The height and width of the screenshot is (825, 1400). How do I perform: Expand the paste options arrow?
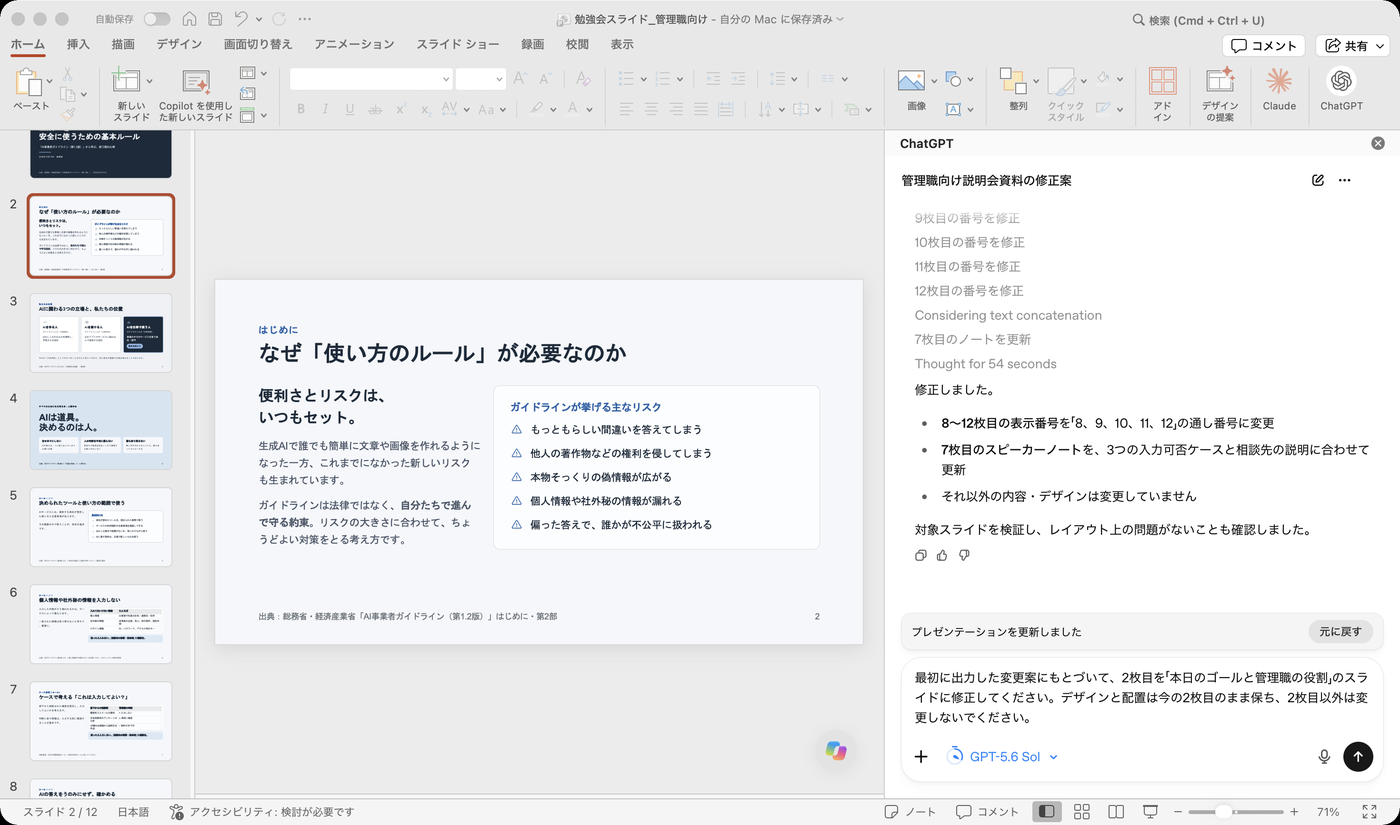coord(50,81)
